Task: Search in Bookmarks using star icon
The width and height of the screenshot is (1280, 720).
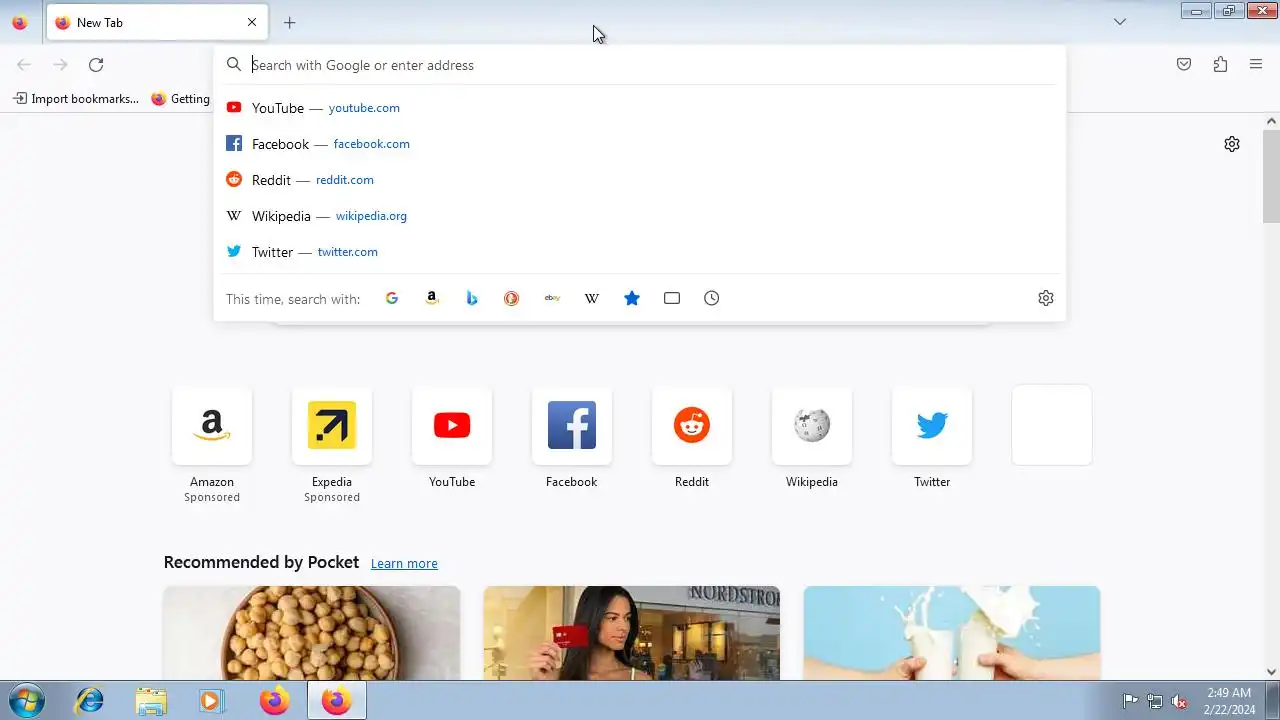Action: click(x=632, y=298)
